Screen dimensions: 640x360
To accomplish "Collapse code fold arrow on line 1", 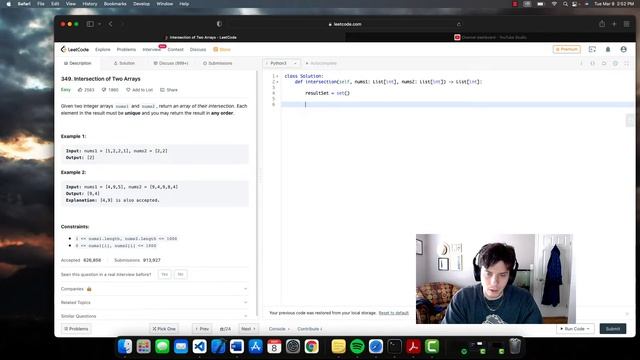I will coord(278,76).
